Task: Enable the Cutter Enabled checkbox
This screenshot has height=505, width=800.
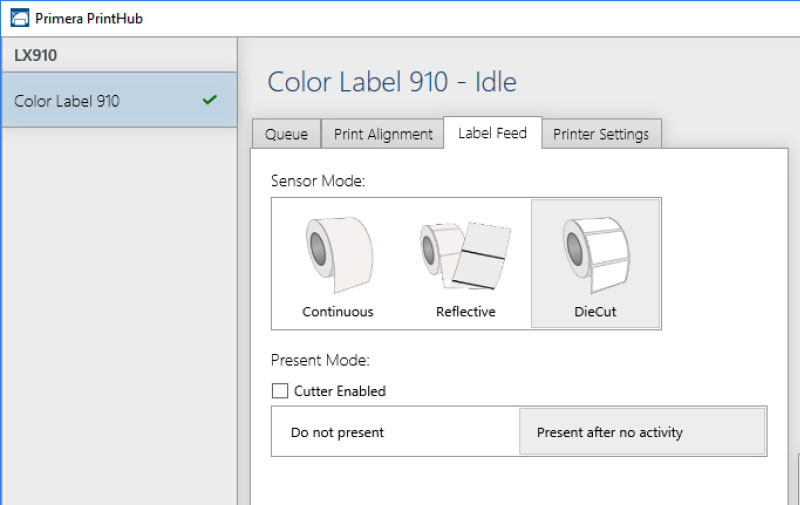Action: [x=280, y=391]
